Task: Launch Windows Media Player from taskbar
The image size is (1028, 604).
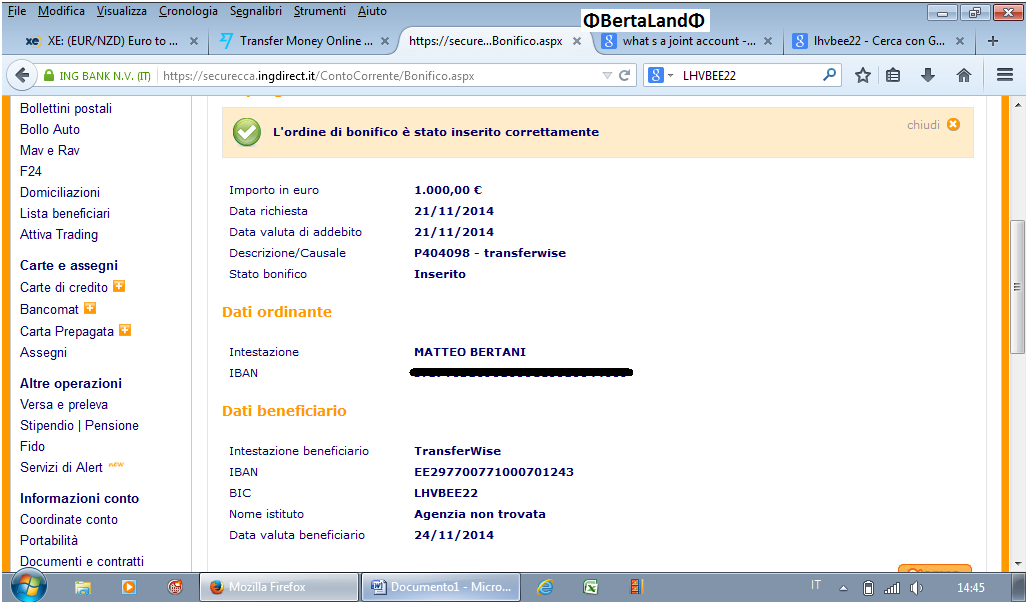Action: (128, 587)
